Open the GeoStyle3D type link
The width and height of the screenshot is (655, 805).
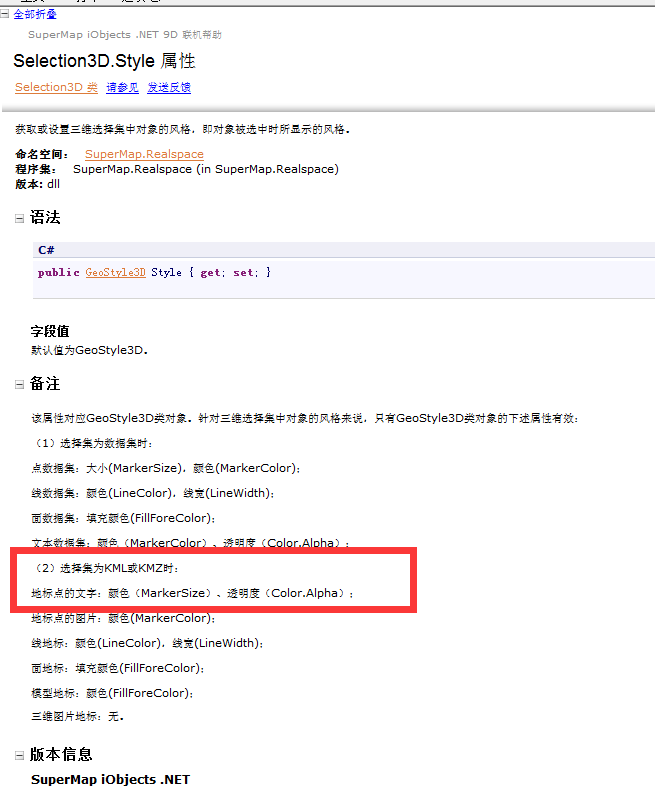click(115, 272)
